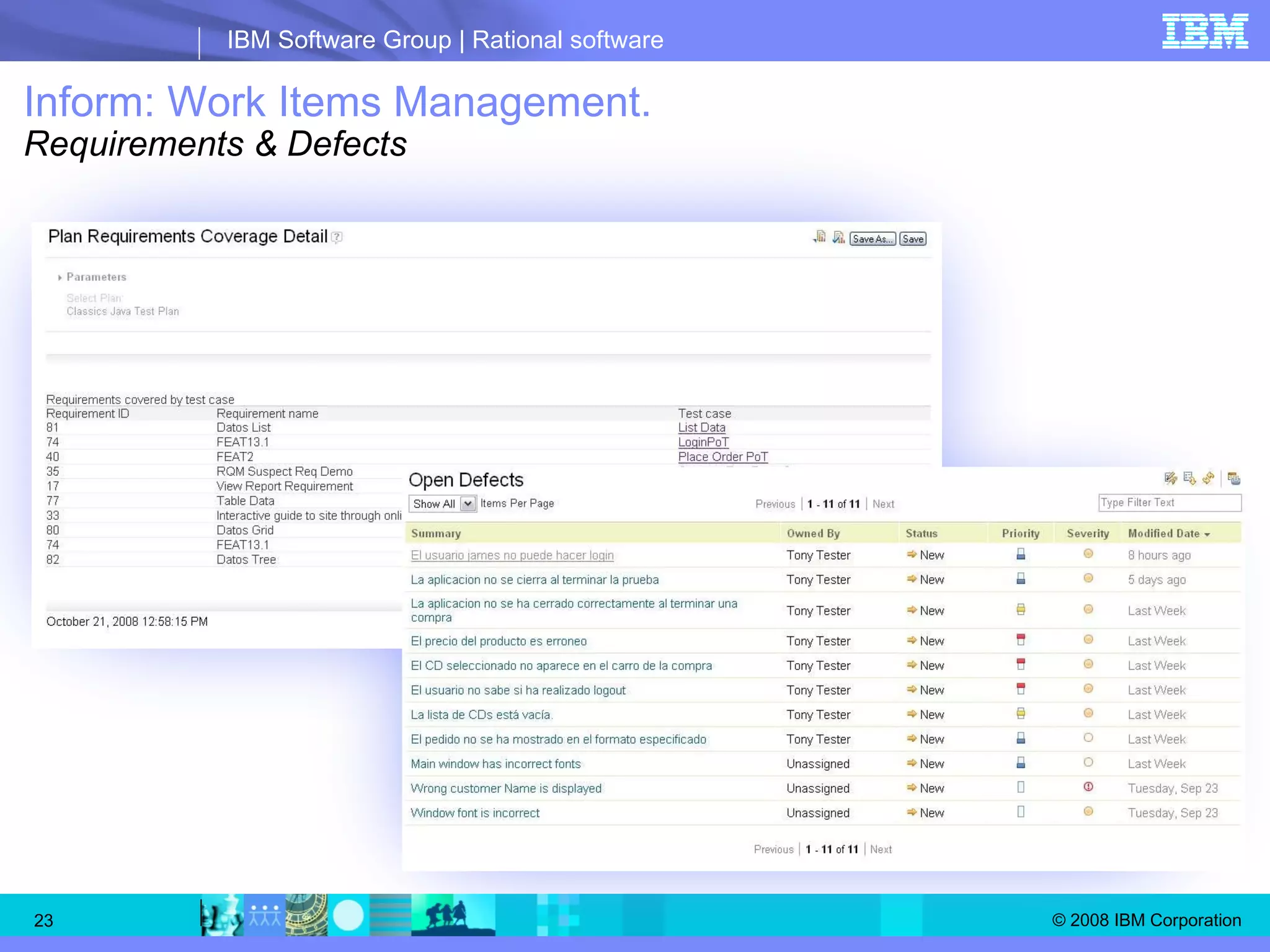Click the top Next pagination link
1270x952 pixels.
point(883,504)
